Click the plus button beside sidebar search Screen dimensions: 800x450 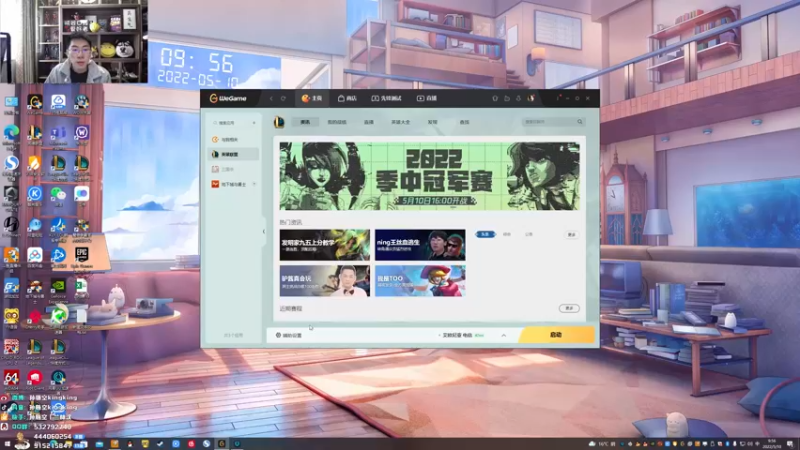254,123
